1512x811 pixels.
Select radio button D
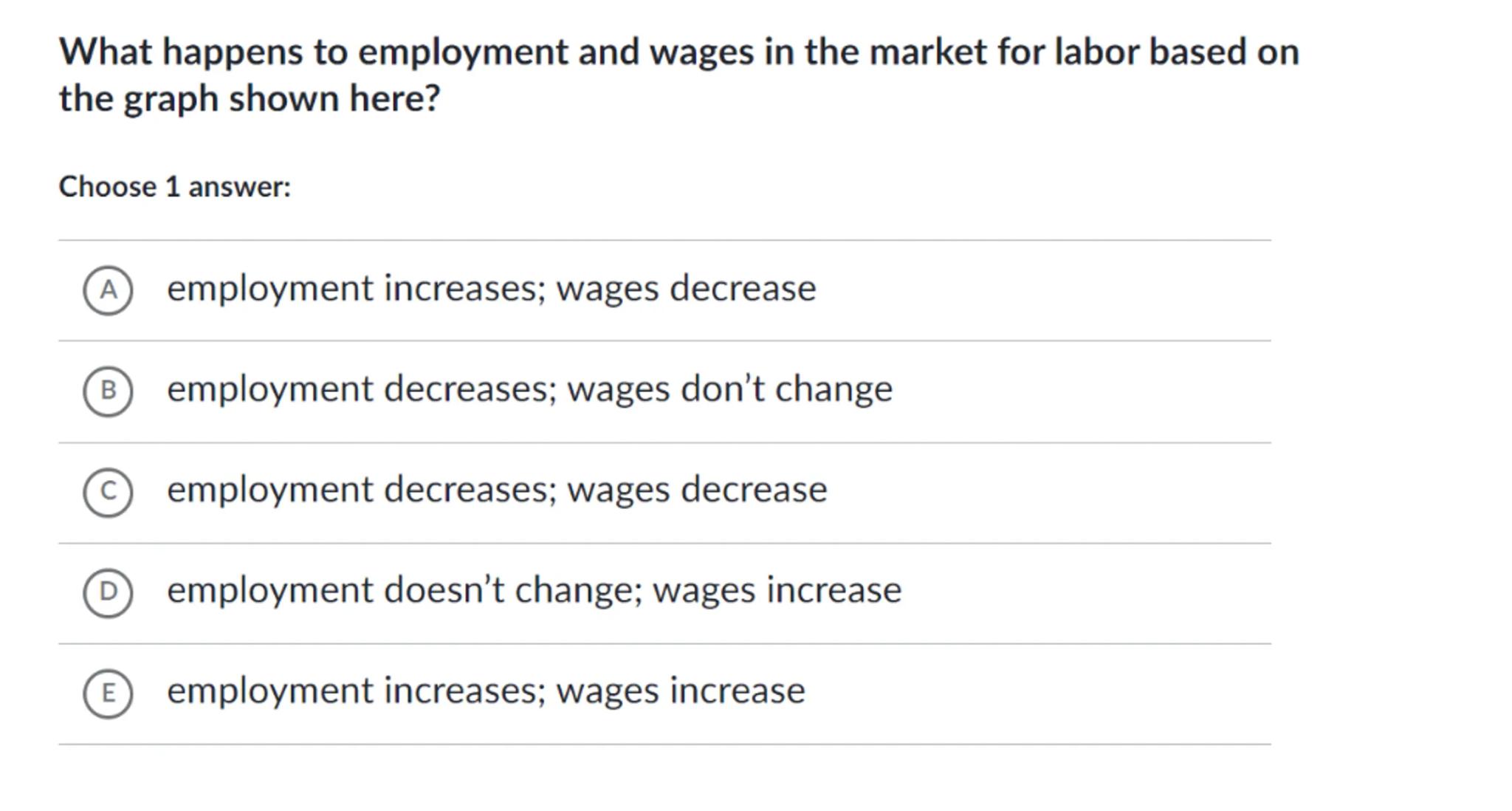tap(108, 592)
